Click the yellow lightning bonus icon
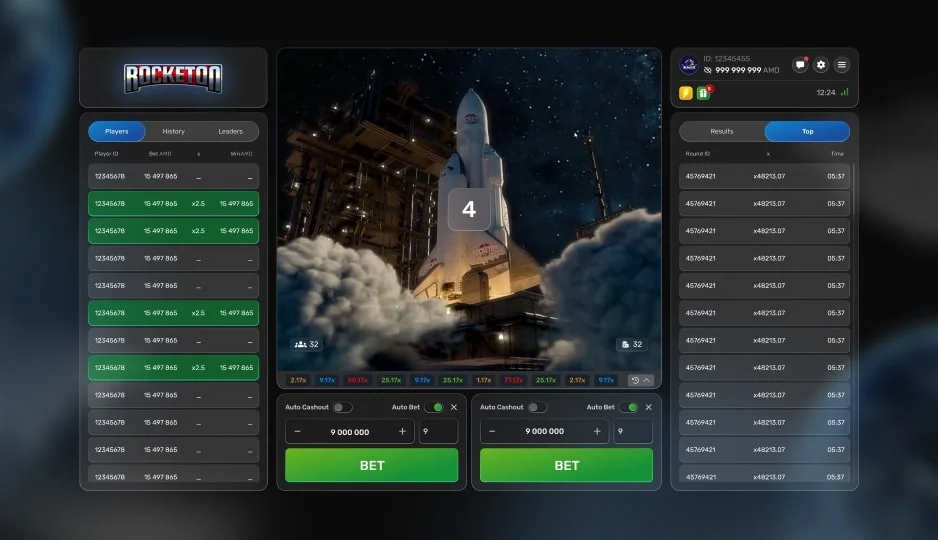This screenshot has height=540, width=938. [686, 93]
